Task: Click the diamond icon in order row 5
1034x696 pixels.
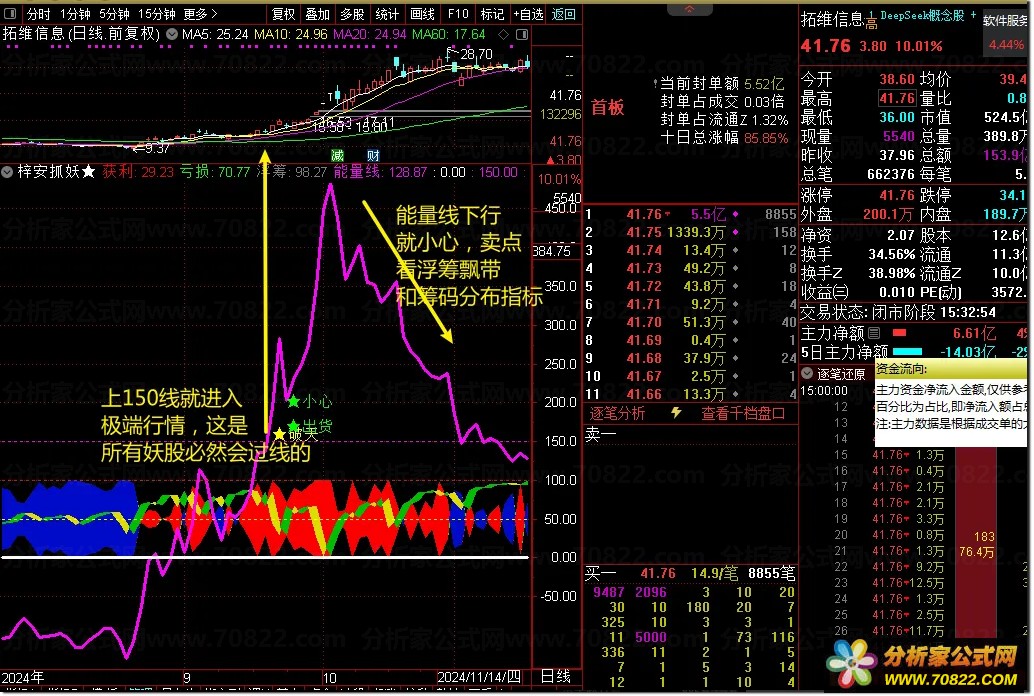Action: coord(735,286)
